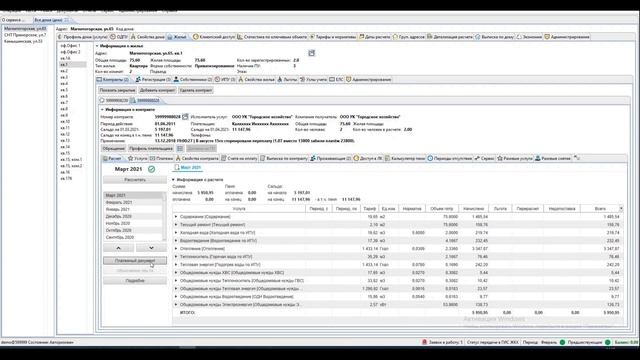640x360 pixels.
Task: Click Показать закрытые button
Action: click(117, 90)
